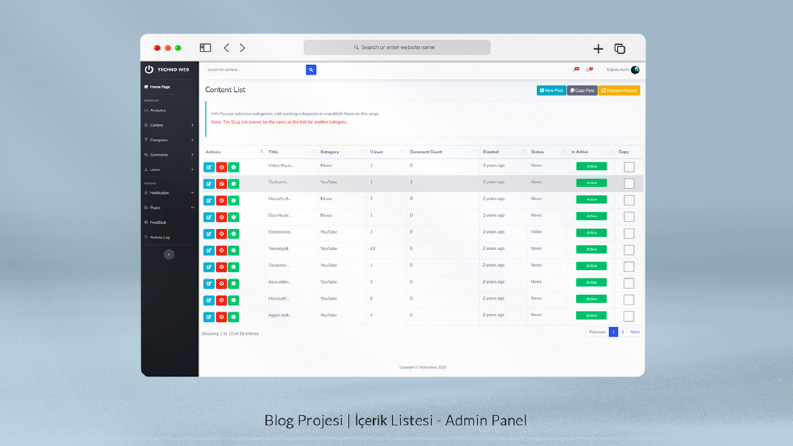The image size is (793, 446).
Task: Click green info icon of Tasarımcı row
Action: 234,267
